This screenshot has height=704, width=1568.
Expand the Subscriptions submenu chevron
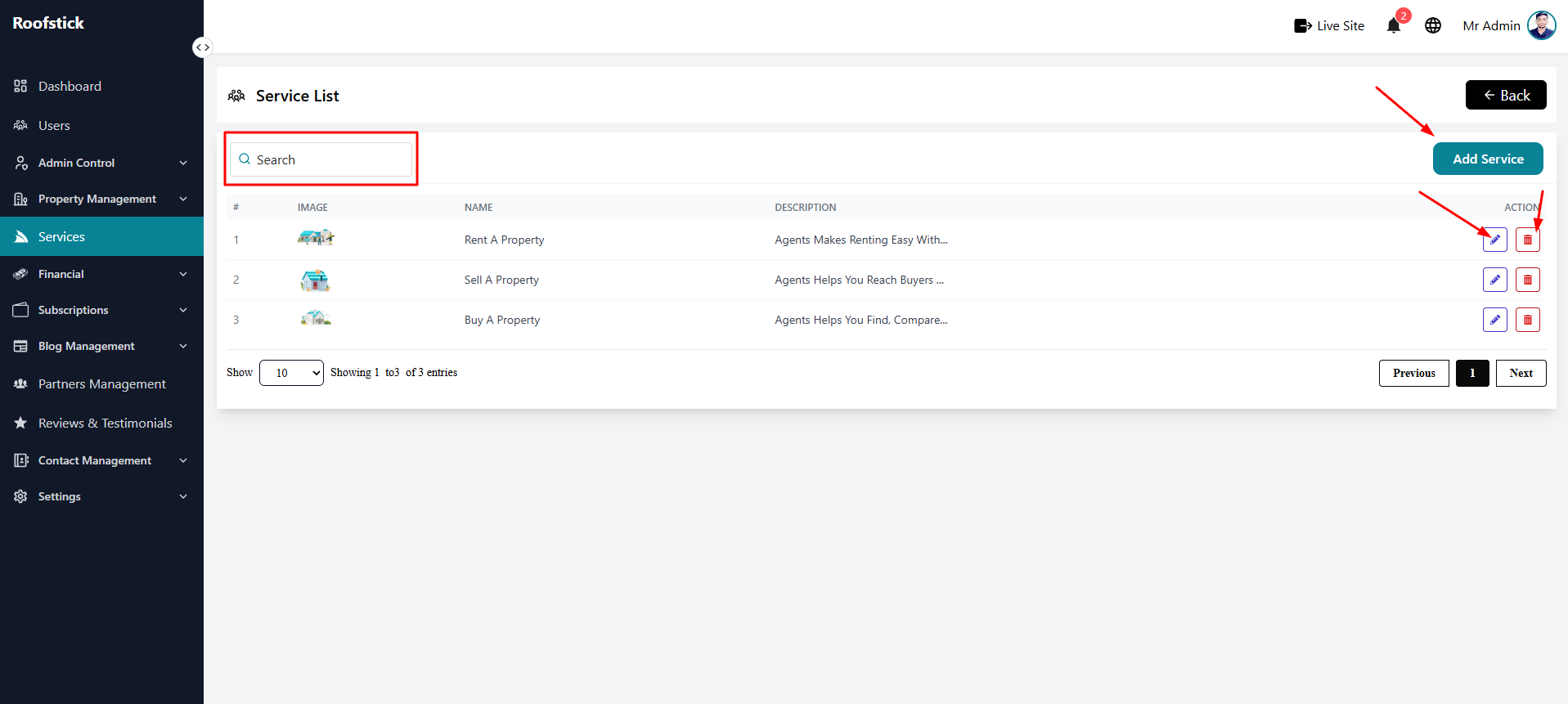point(183,310)
